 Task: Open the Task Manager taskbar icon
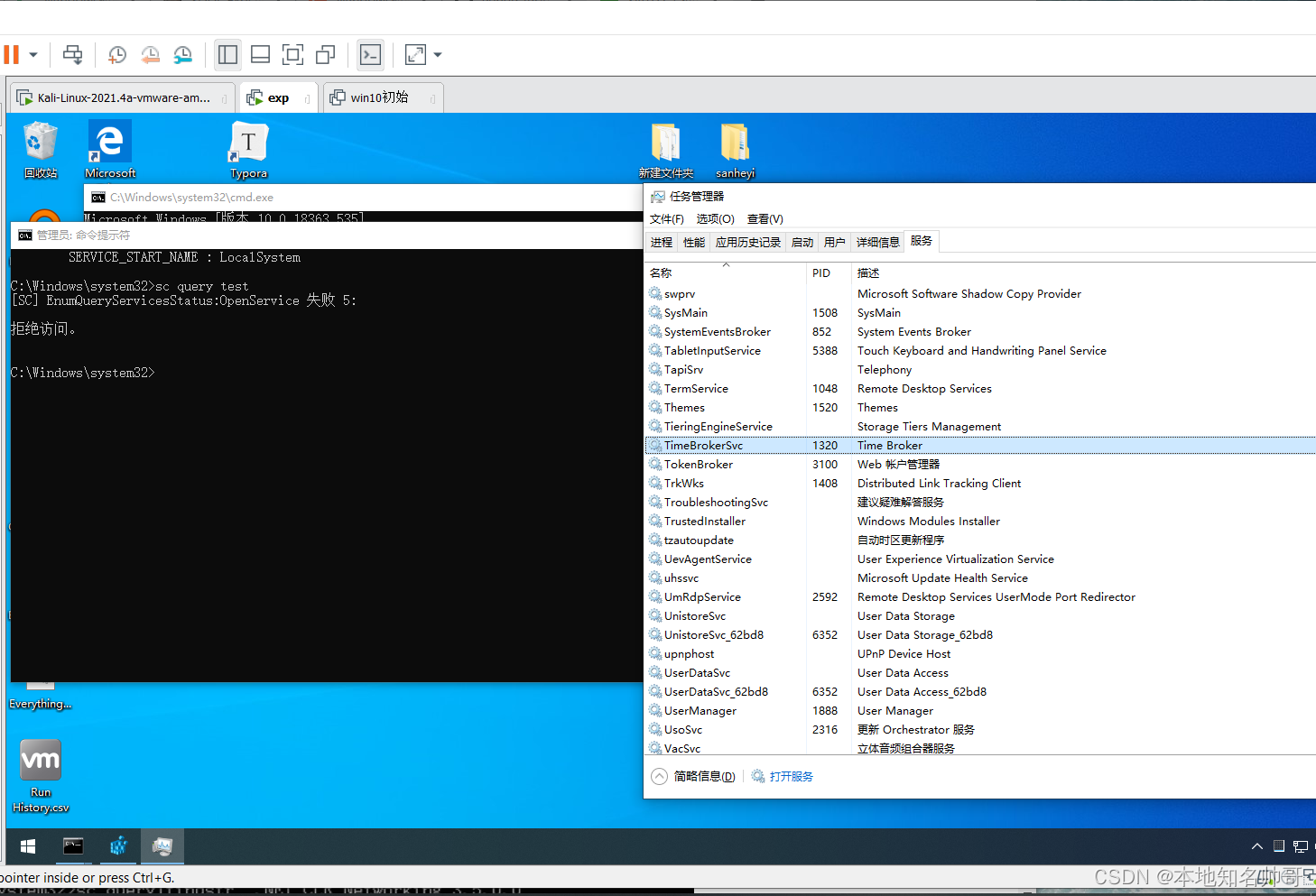click(162, 846)
